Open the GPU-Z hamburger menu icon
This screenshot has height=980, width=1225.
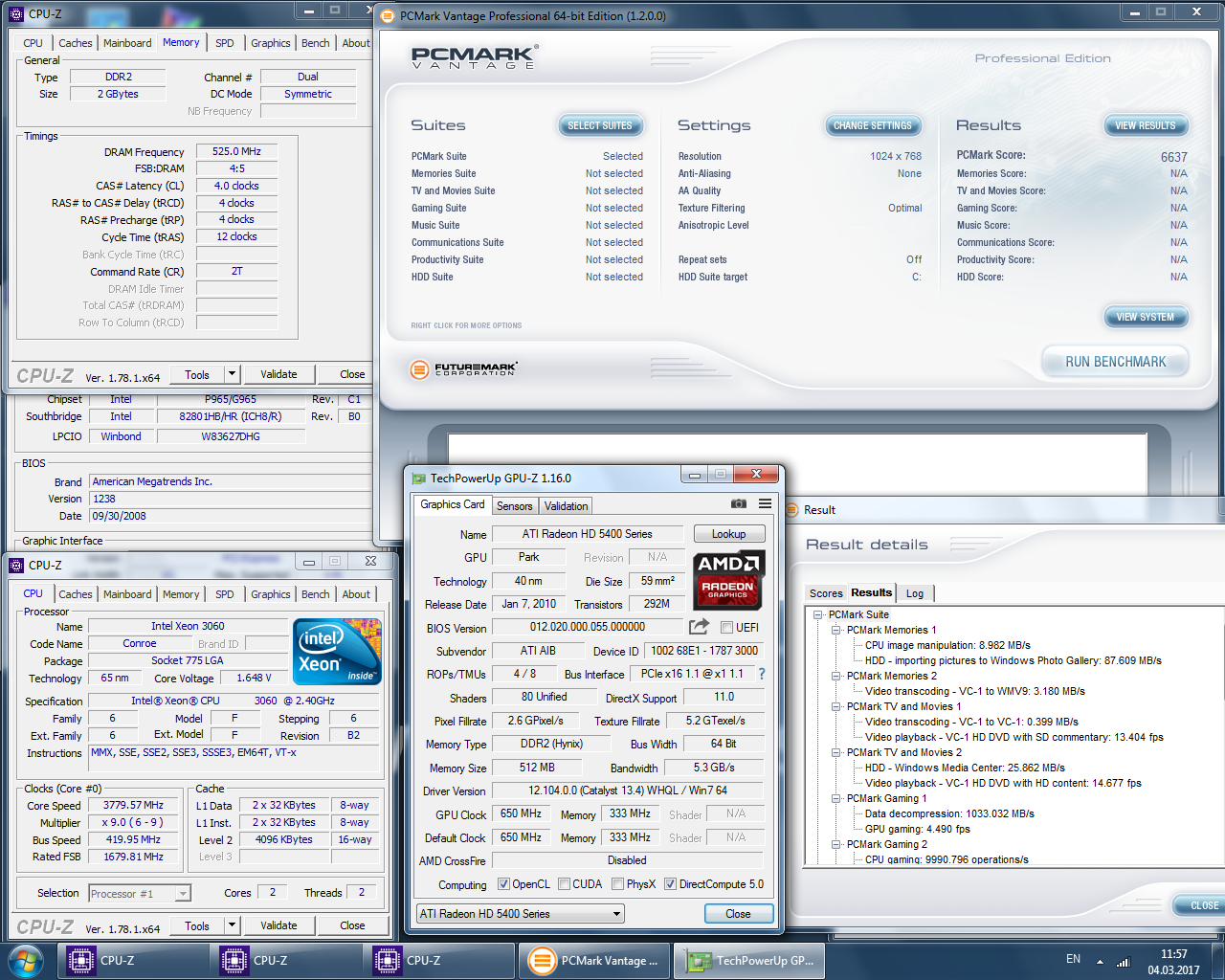click(765, 503)
